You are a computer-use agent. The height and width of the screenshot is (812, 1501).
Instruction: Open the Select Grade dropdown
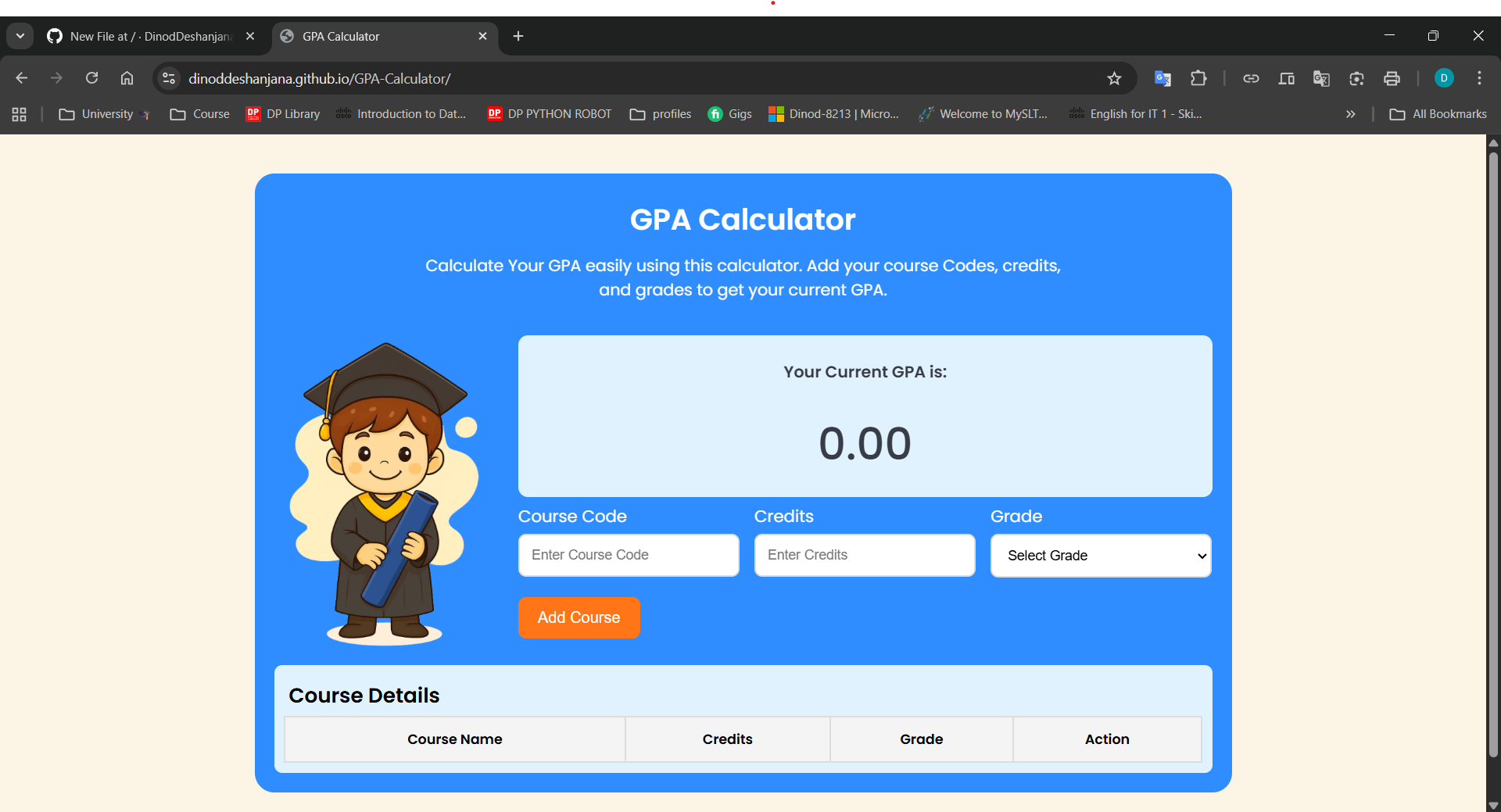coord(1100,556)
